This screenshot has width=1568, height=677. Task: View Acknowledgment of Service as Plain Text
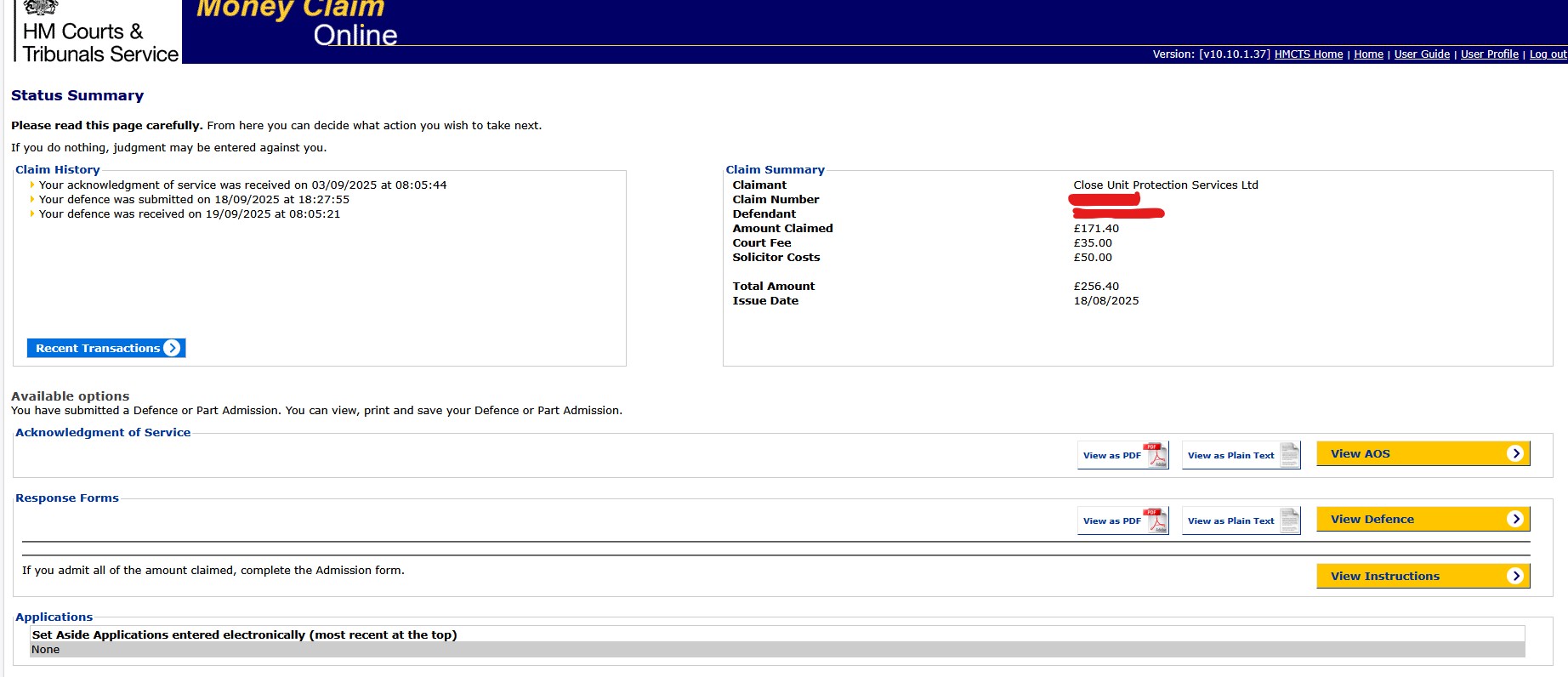tap(1241, 455)
